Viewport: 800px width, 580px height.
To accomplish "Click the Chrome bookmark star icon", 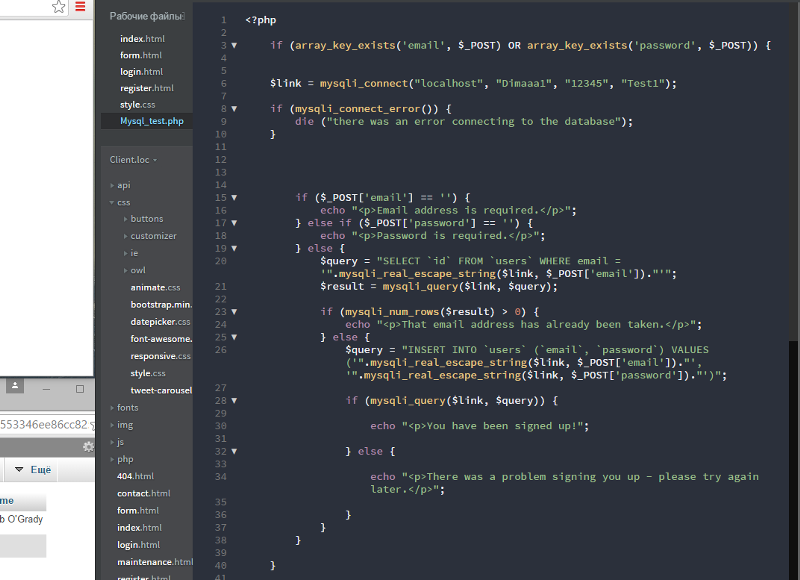I will 59,8.
